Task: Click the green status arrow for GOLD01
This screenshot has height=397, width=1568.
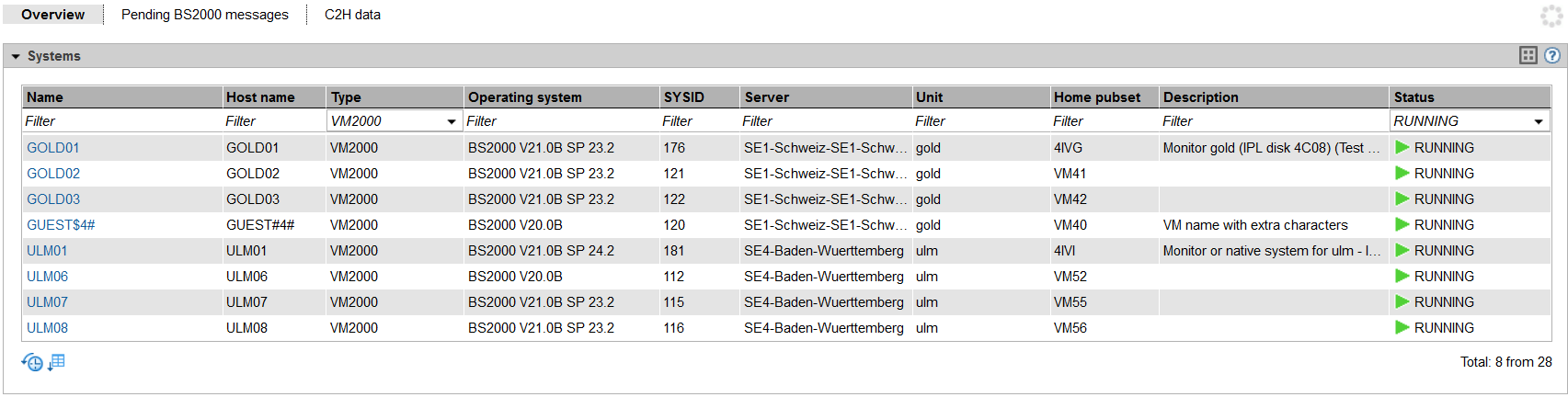Action: click(1402, 148)
